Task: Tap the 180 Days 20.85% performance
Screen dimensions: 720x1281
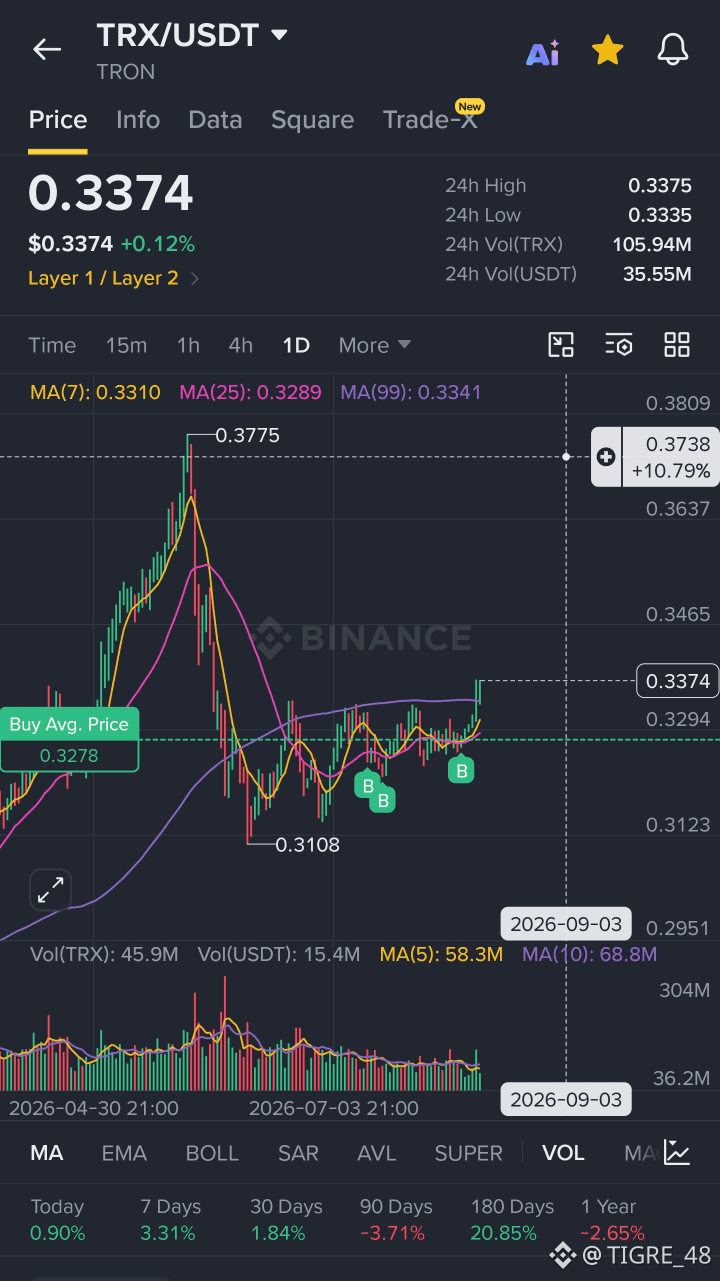Action: click(x=512, y=1220)
